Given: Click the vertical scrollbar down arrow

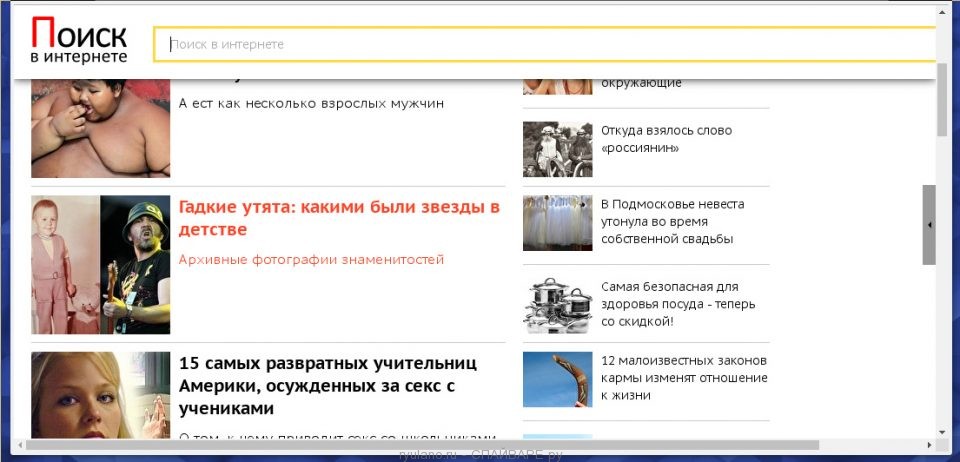Looking at the screenshot, I should [x=942, y=433].
